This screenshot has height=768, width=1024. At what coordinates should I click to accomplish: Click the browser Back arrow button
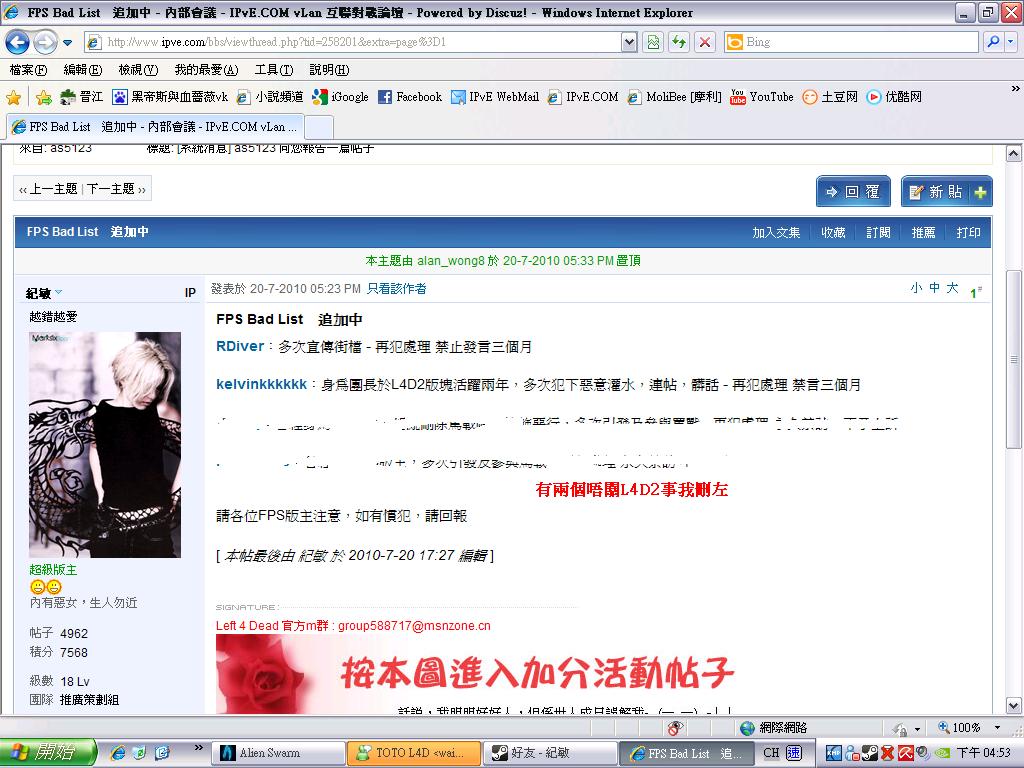(17, 42)
